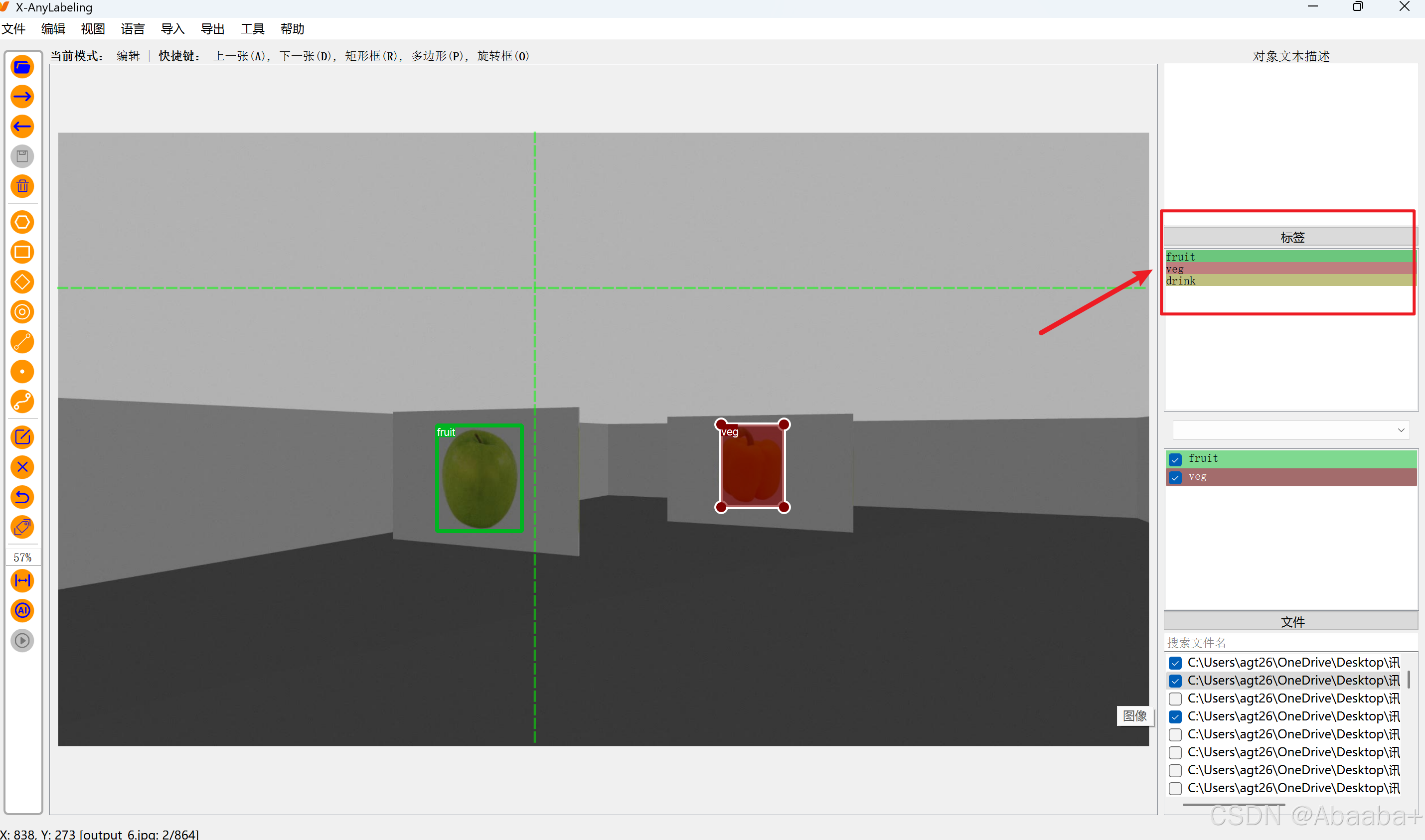Click the delete file trash icon
The height and width of the screenshot is (840, 1425).
[x=22, y=186]
